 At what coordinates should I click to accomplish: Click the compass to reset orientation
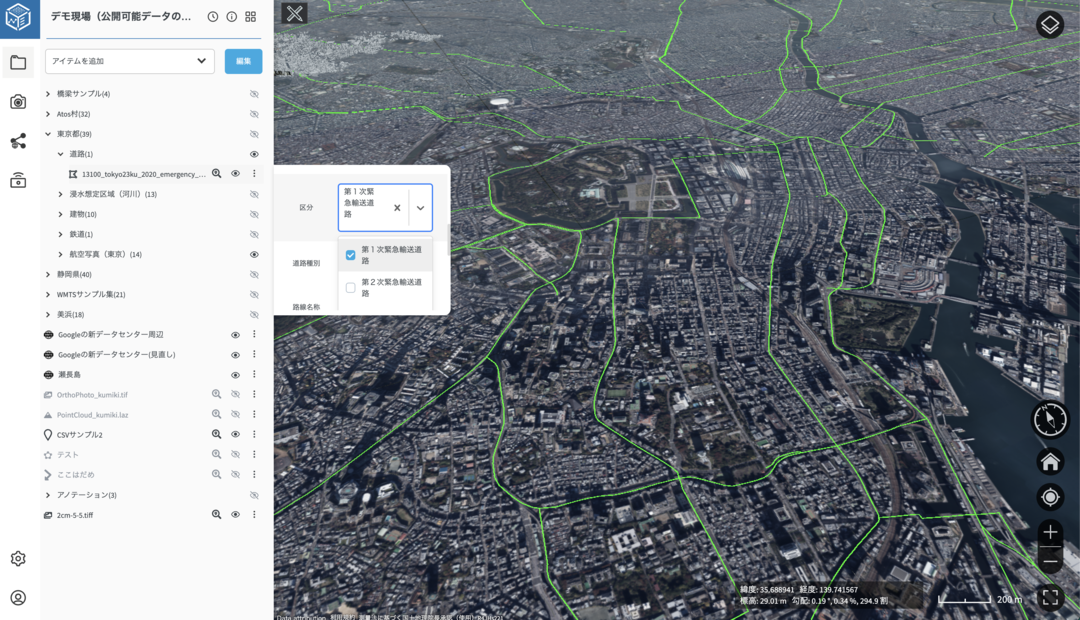click(1050, 420)
